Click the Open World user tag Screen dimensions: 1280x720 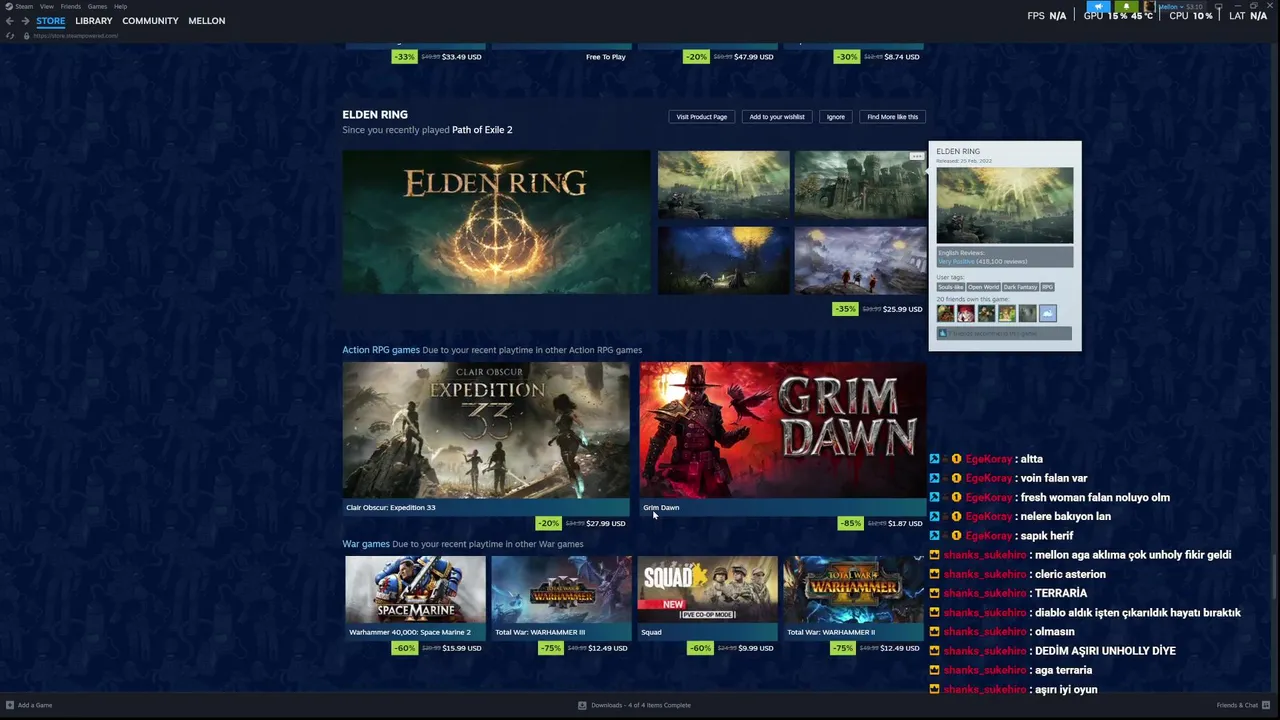[984, 287]
